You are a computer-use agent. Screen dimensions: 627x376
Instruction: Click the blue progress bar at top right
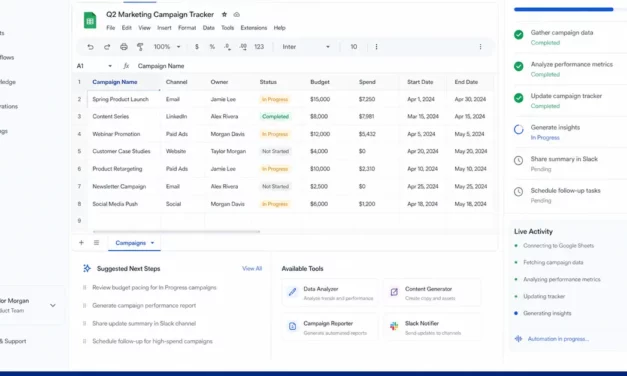pos(563,9)
